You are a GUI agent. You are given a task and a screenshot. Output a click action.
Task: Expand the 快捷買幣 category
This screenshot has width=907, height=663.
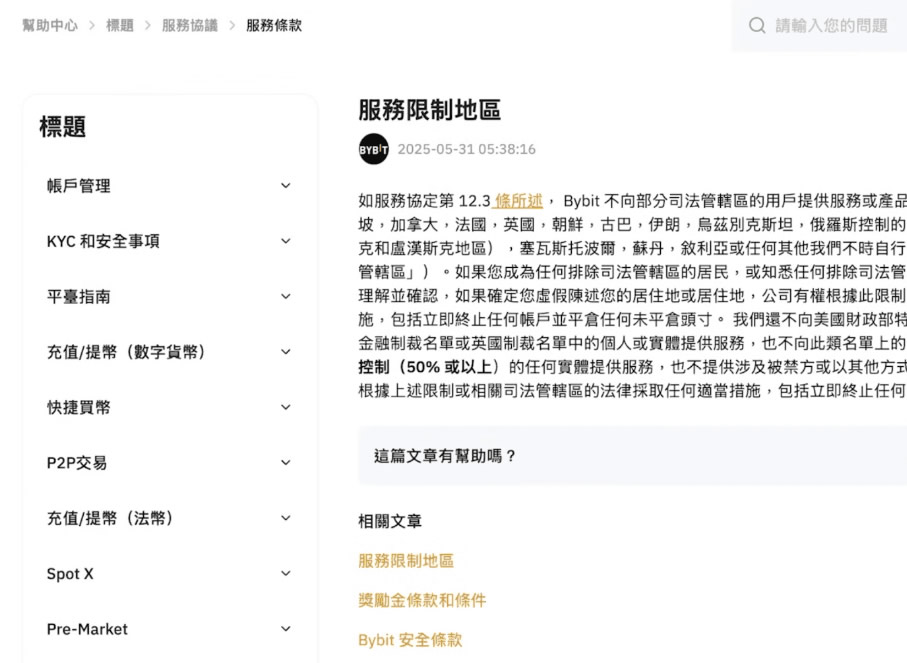click(x=170, y=407)
